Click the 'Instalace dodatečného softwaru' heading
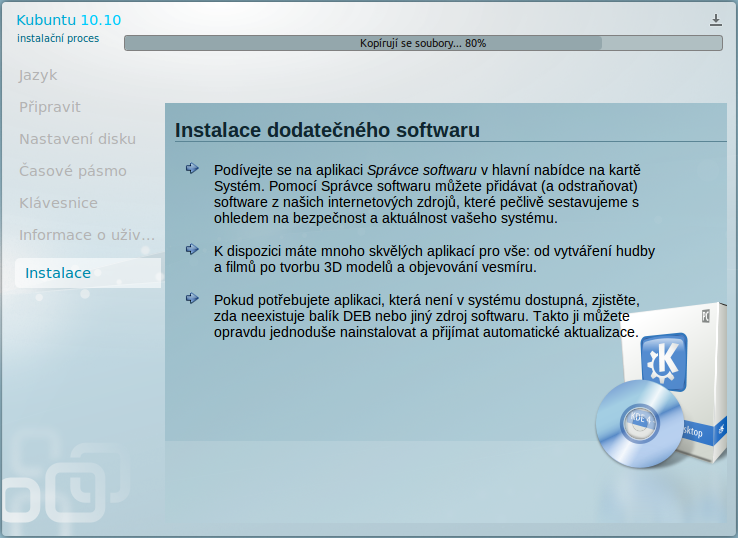 coord(327,130)
